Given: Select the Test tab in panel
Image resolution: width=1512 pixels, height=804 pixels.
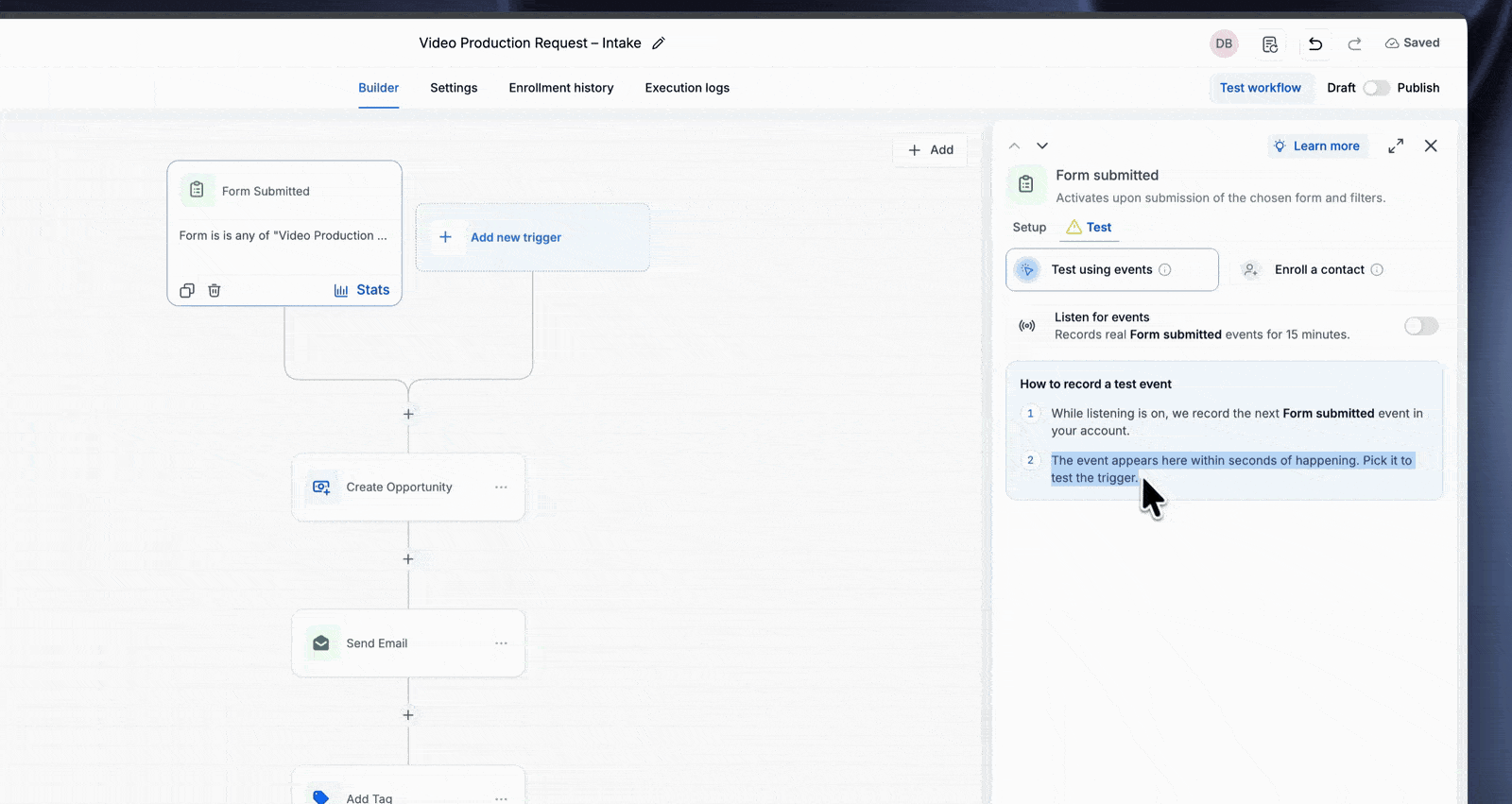Looking at the screenshot, I should click(1089, 228).
